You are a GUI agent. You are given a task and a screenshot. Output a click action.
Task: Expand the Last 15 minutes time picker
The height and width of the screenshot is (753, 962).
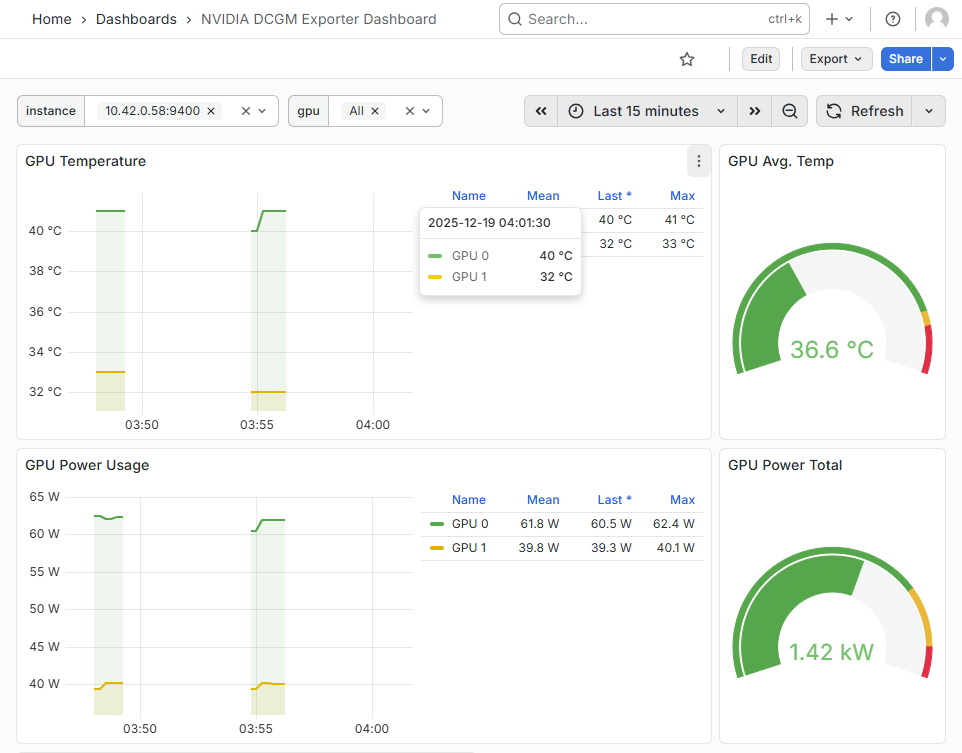tap(647, 111)
